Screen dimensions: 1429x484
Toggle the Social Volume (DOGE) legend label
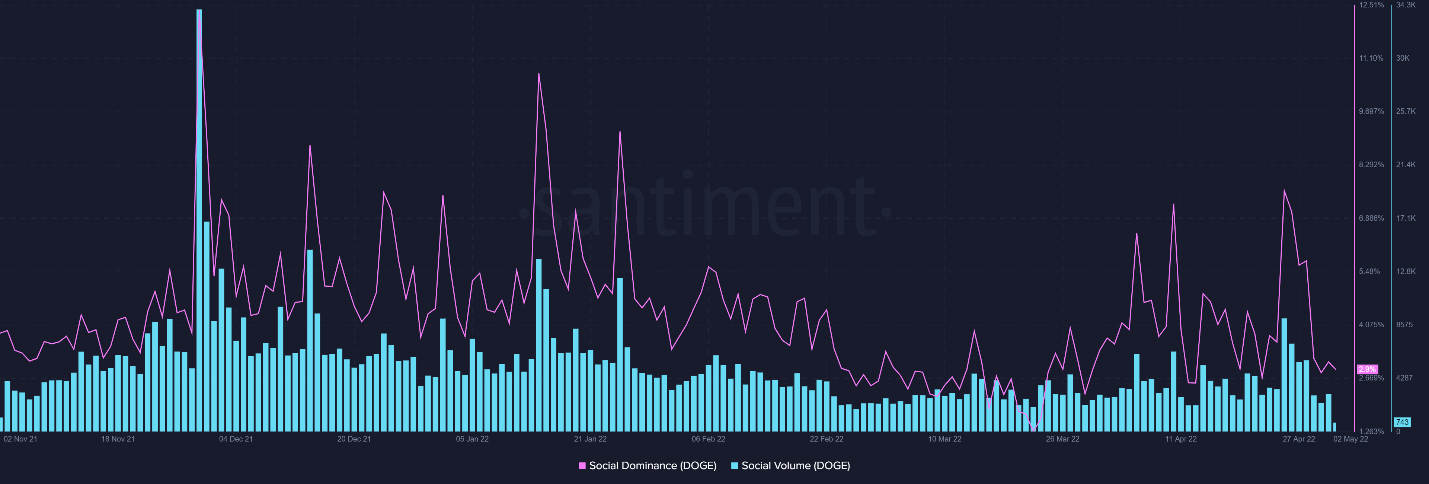coord(796,466)
